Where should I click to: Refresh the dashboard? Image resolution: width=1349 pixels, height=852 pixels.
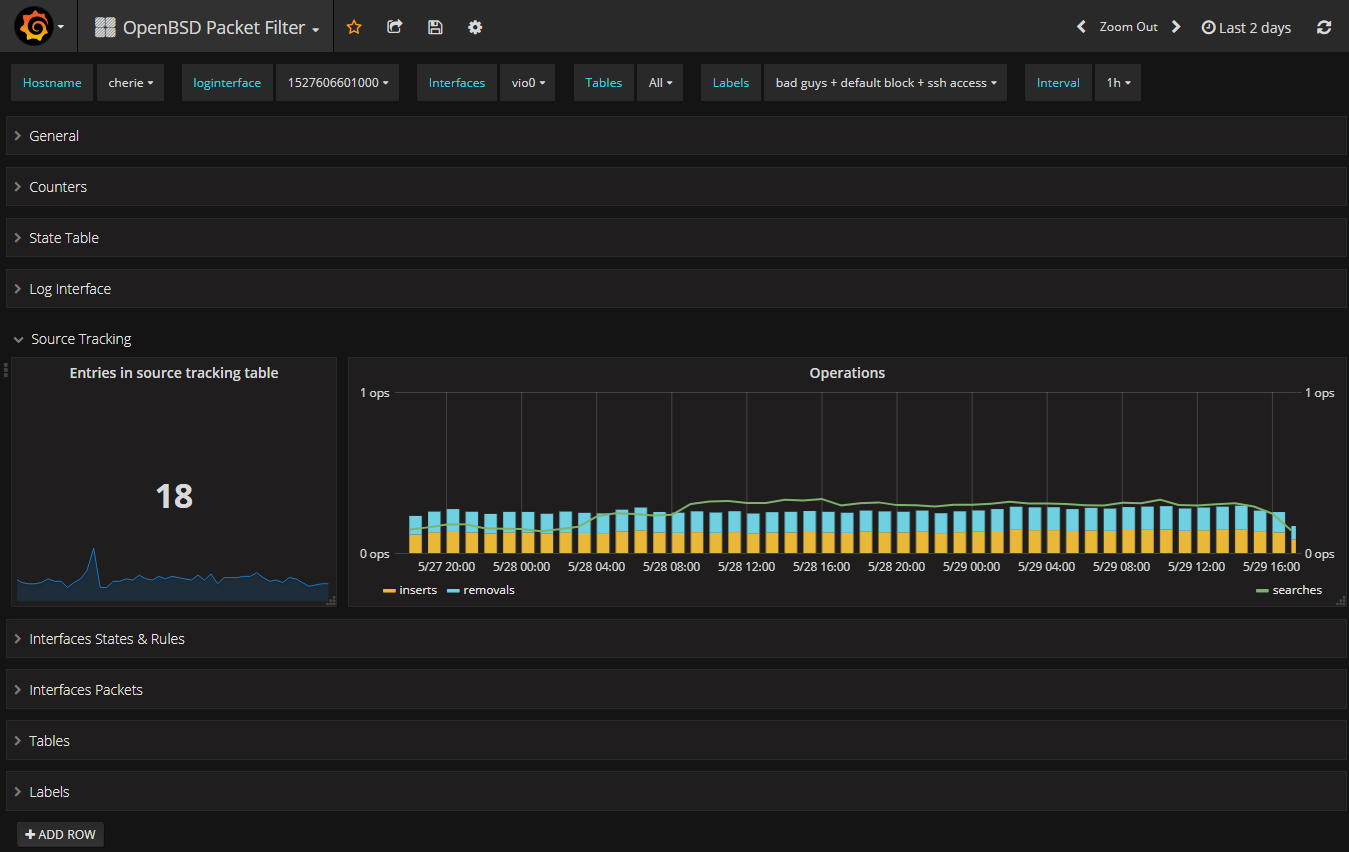(x=1324, y=27)
